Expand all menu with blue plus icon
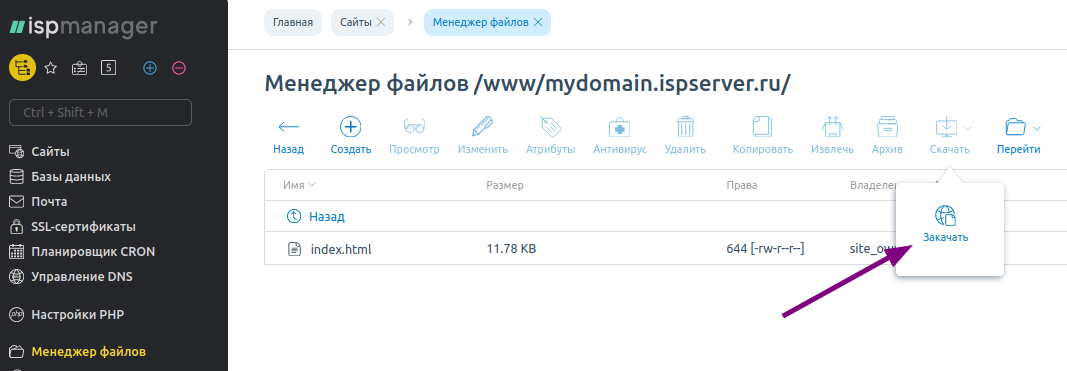Viewport: 1067px width, 371px height. 150,68
